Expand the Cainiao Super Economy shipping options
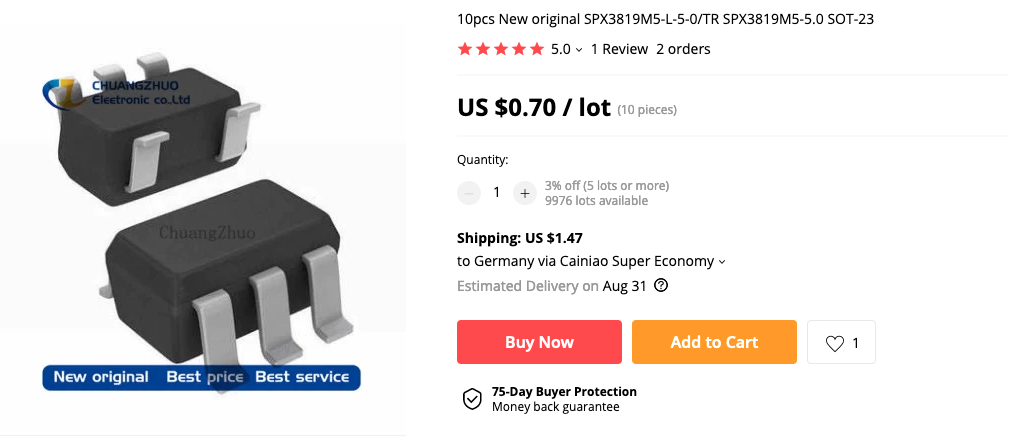The image size is (1016, 437). (722, 262)
